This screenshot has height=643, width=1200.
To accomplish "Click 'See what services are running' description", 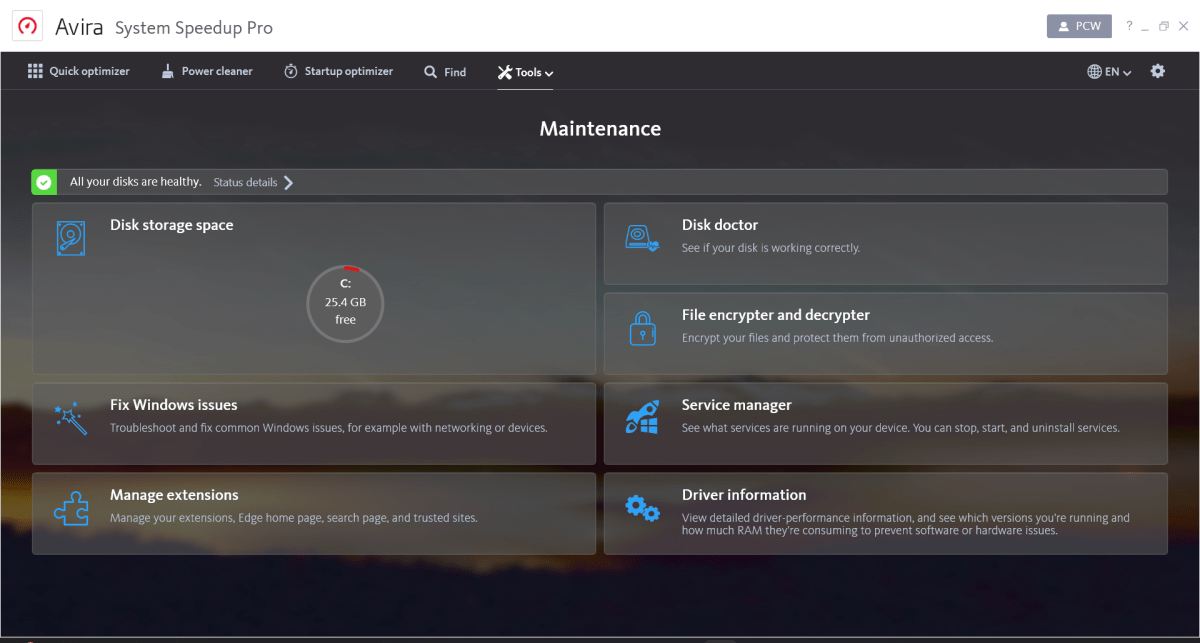I will [901, 428].
